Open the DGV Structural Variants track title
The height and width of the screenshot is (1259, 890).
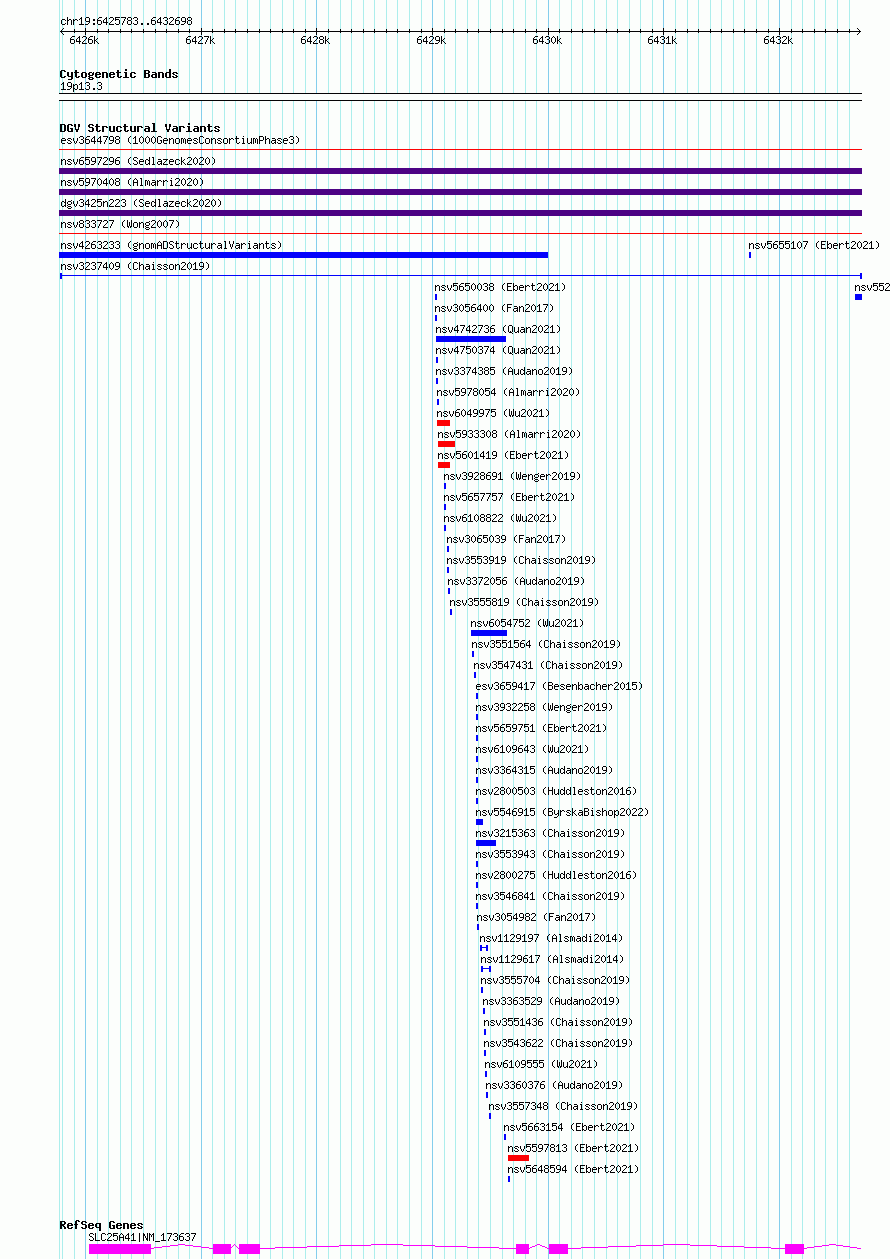(x=140, y=128)
